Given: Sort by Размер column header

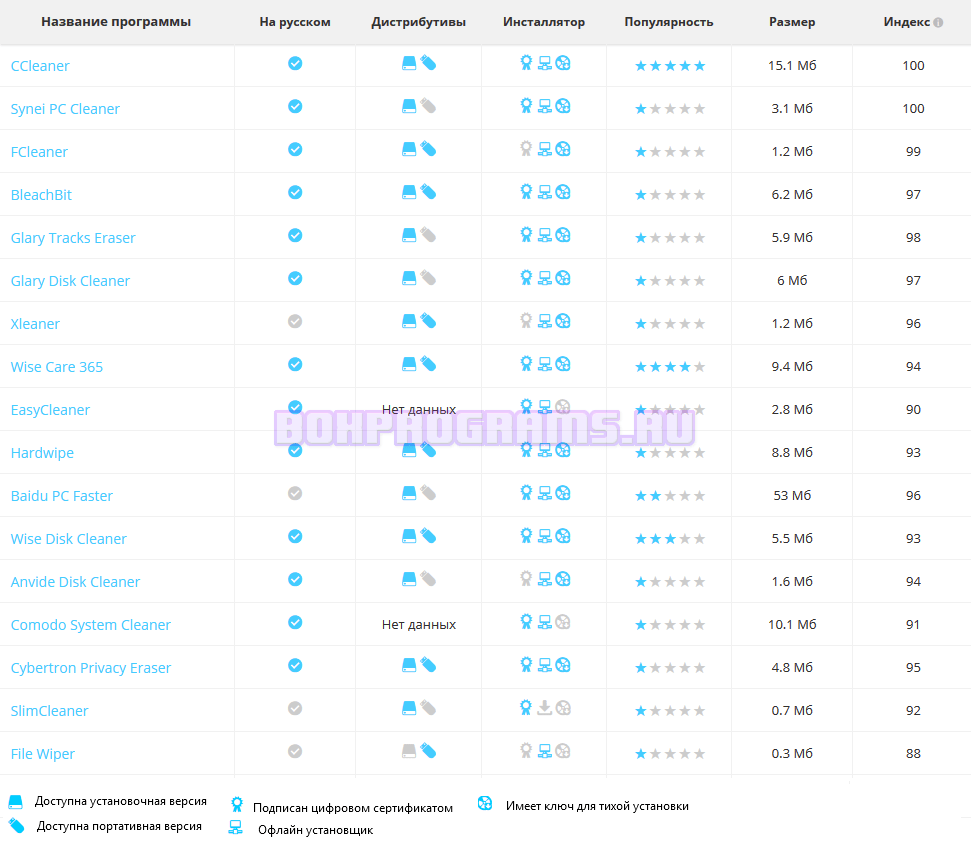Looking at the screenshot, I should [792, 22].
